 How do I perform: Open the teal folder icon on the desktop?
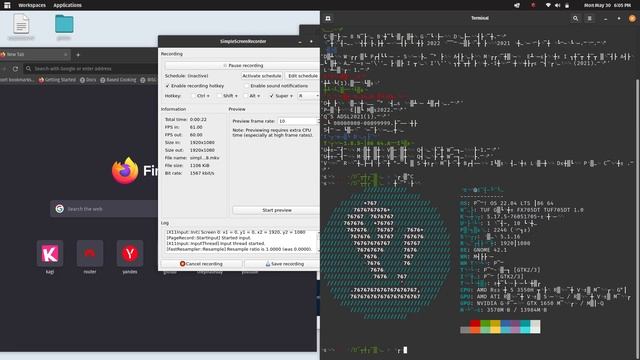64,24
